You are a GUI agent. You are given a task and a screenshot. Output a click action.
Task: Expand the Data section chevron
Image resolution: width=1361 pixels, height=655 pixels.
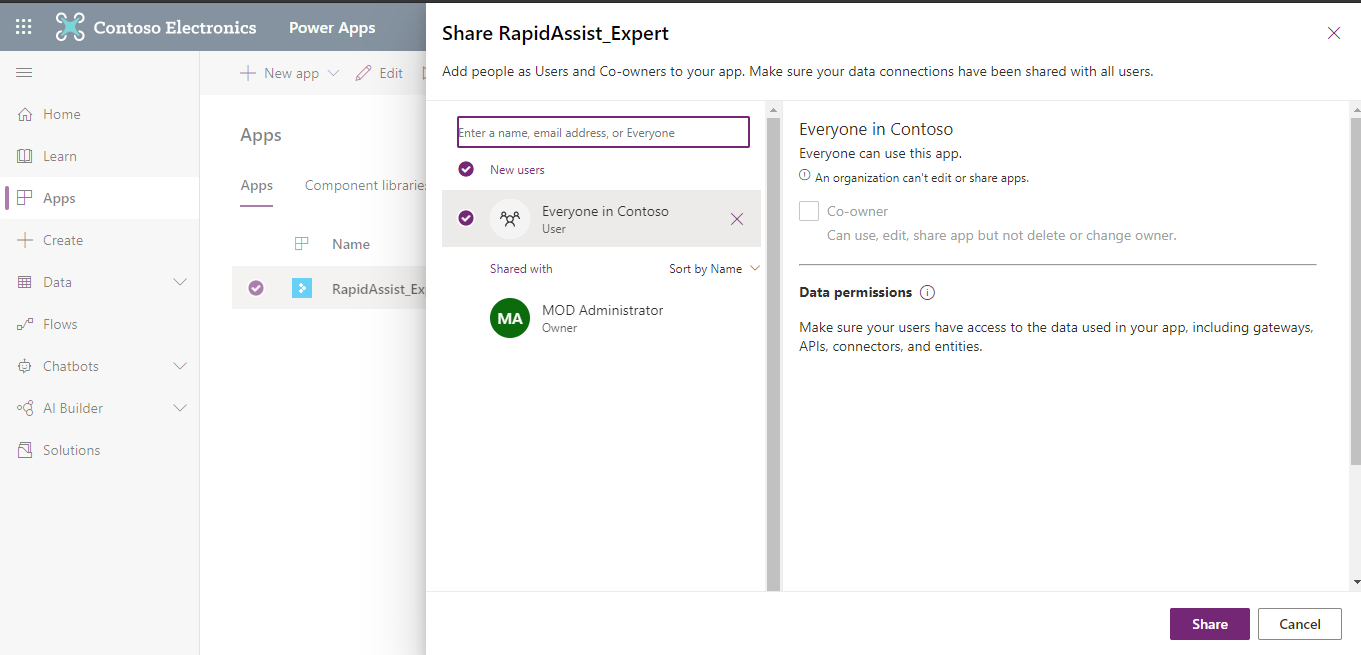[180, 282]
